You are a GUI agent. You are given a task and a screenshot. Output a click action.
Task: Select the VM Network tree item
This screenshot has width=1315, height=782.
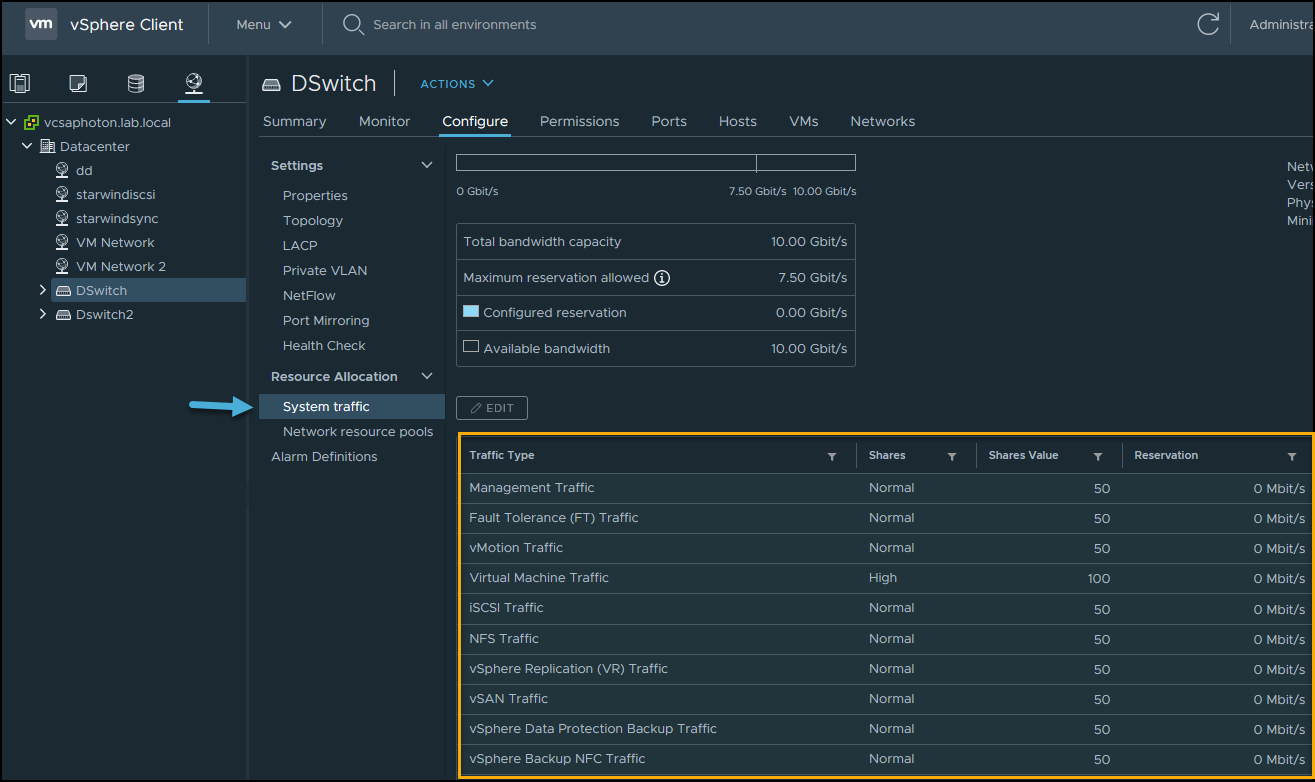(x=115, y=242)
